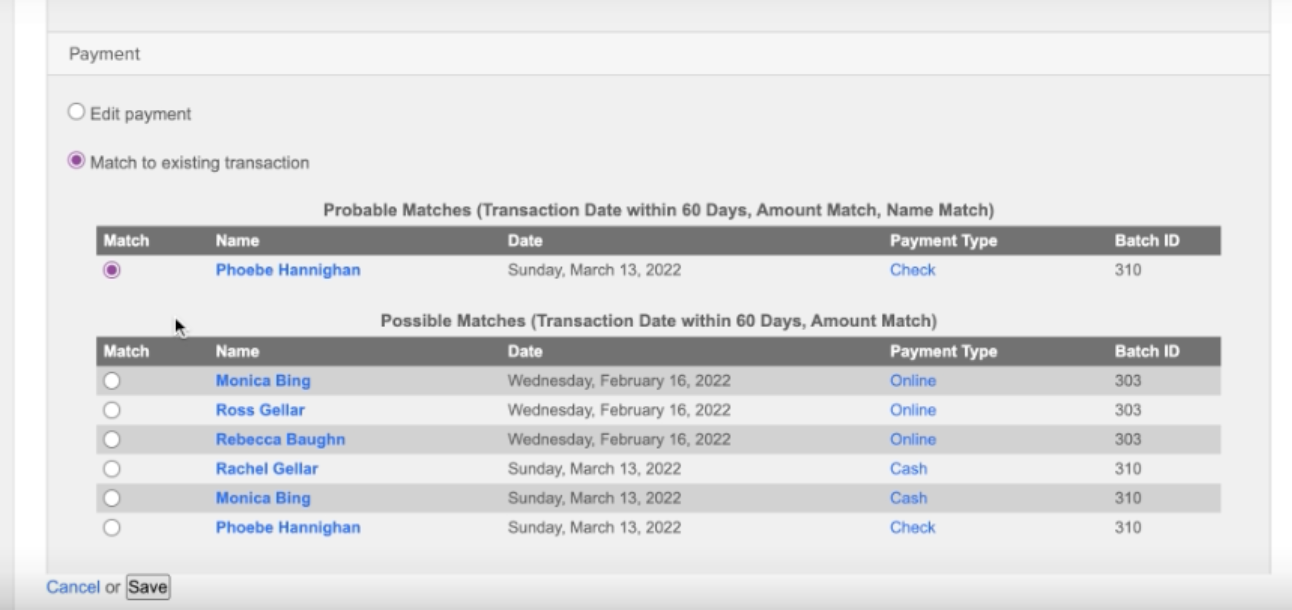This screenshot has width=1292, height=610.
Task: Open the Ross Gellar name link
Action: [260, 410]
